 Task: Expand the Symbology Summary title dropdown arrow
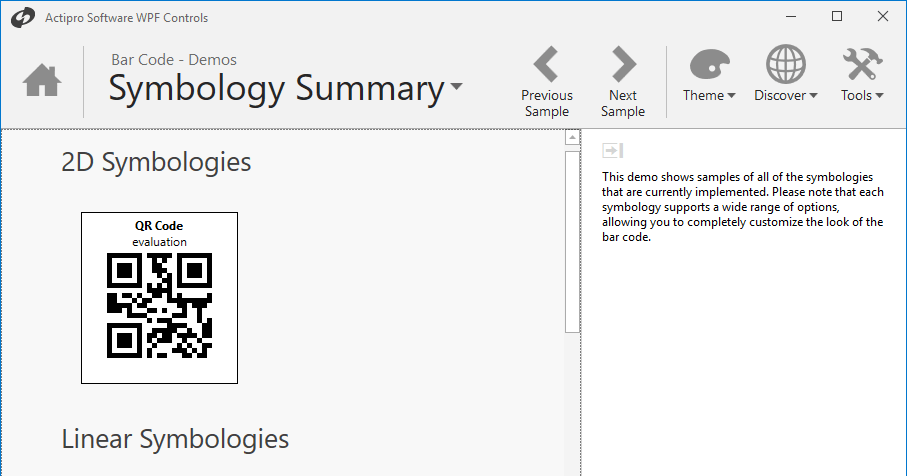(456, 87)
